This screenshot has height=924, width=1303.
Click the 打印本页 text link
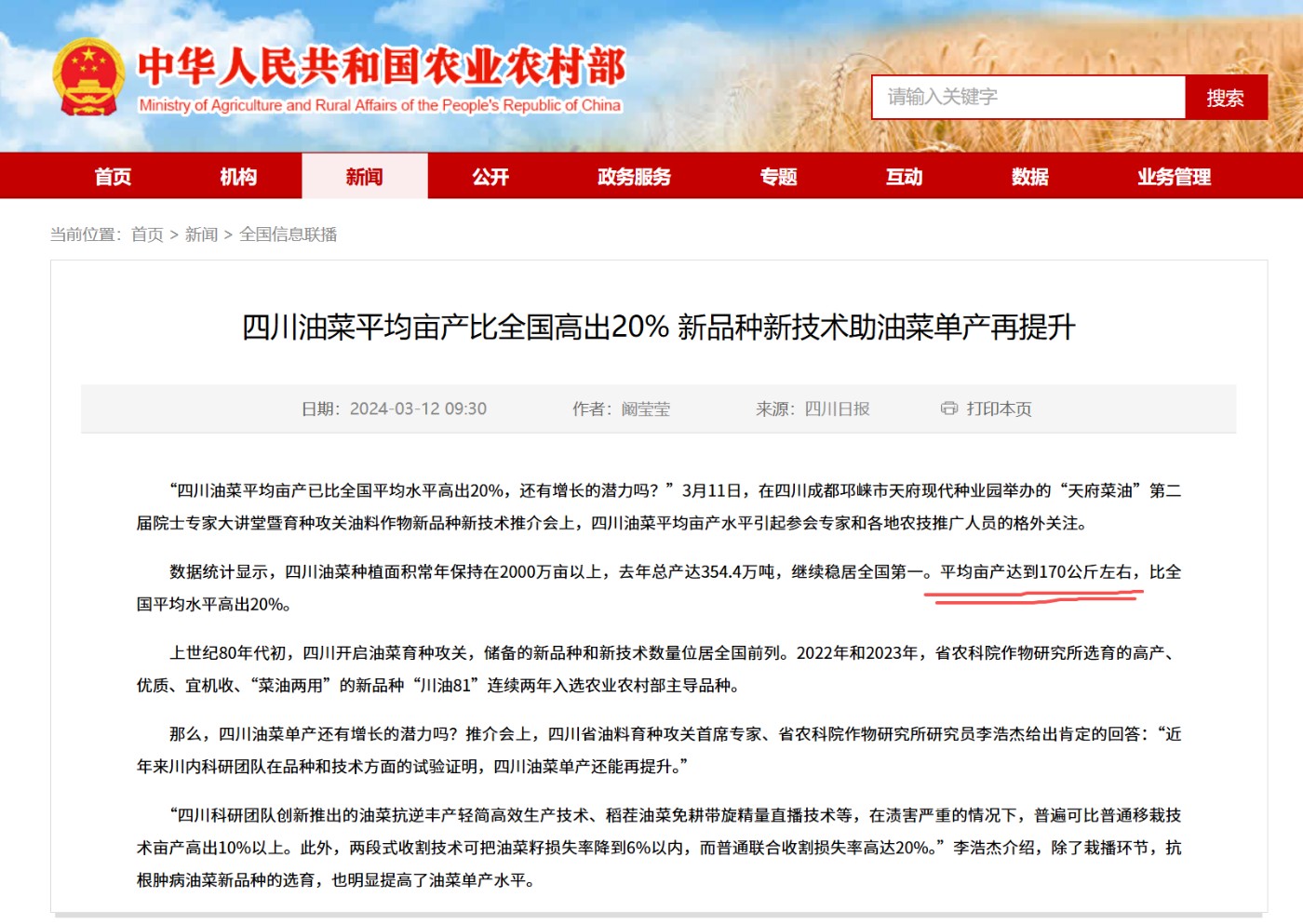pos(999,408)
